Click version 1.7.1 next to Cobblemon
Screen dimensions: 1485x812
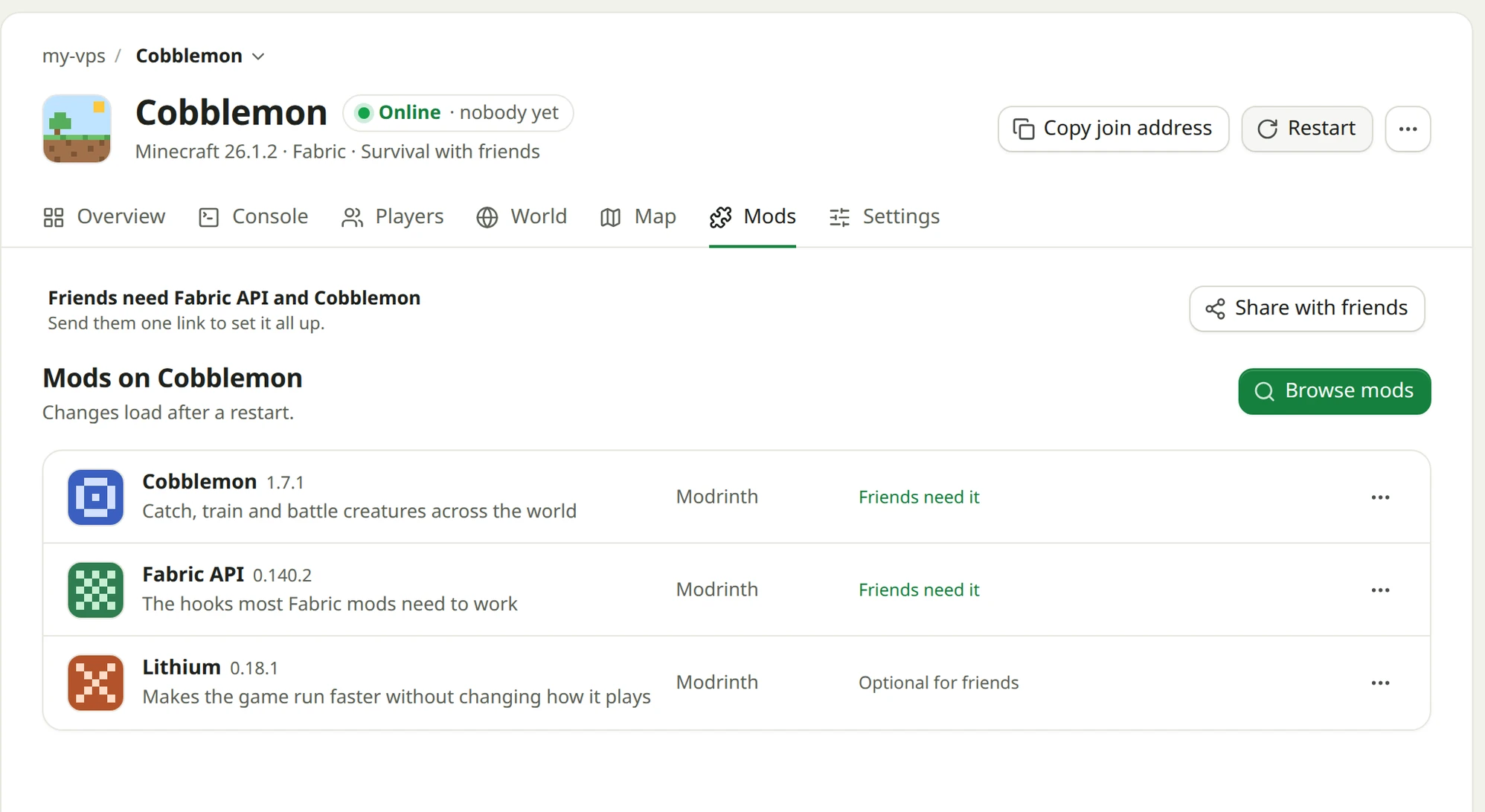tap(285, 483)
